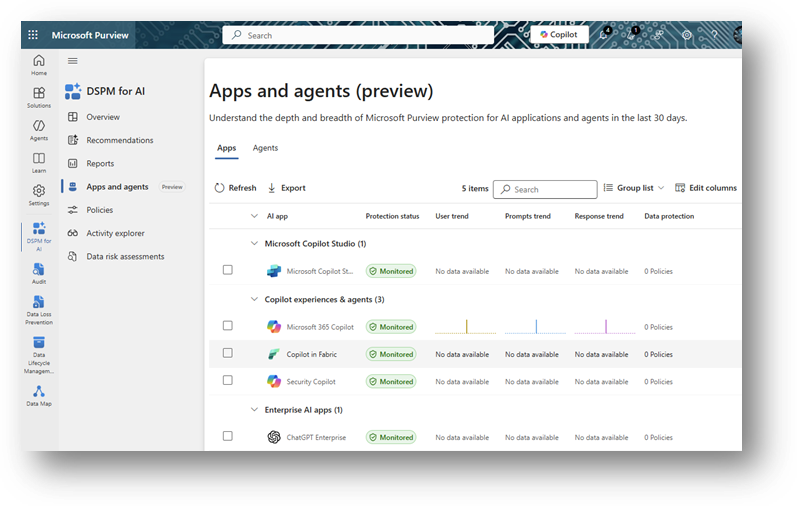
Task: Click the Monitored badge for ChatGPT Enterprise
Action: [391, 437]
